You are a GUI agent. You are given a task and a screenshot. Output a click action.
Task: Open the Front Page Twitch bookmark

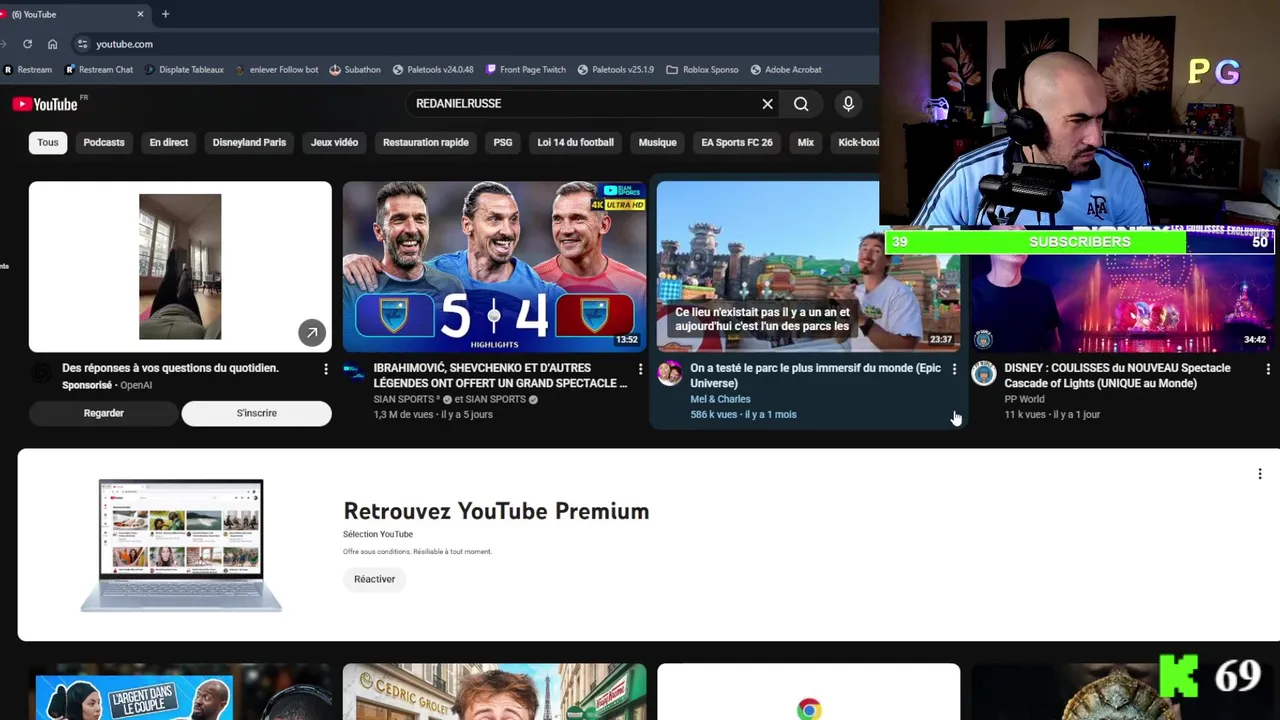coord(526,70)
